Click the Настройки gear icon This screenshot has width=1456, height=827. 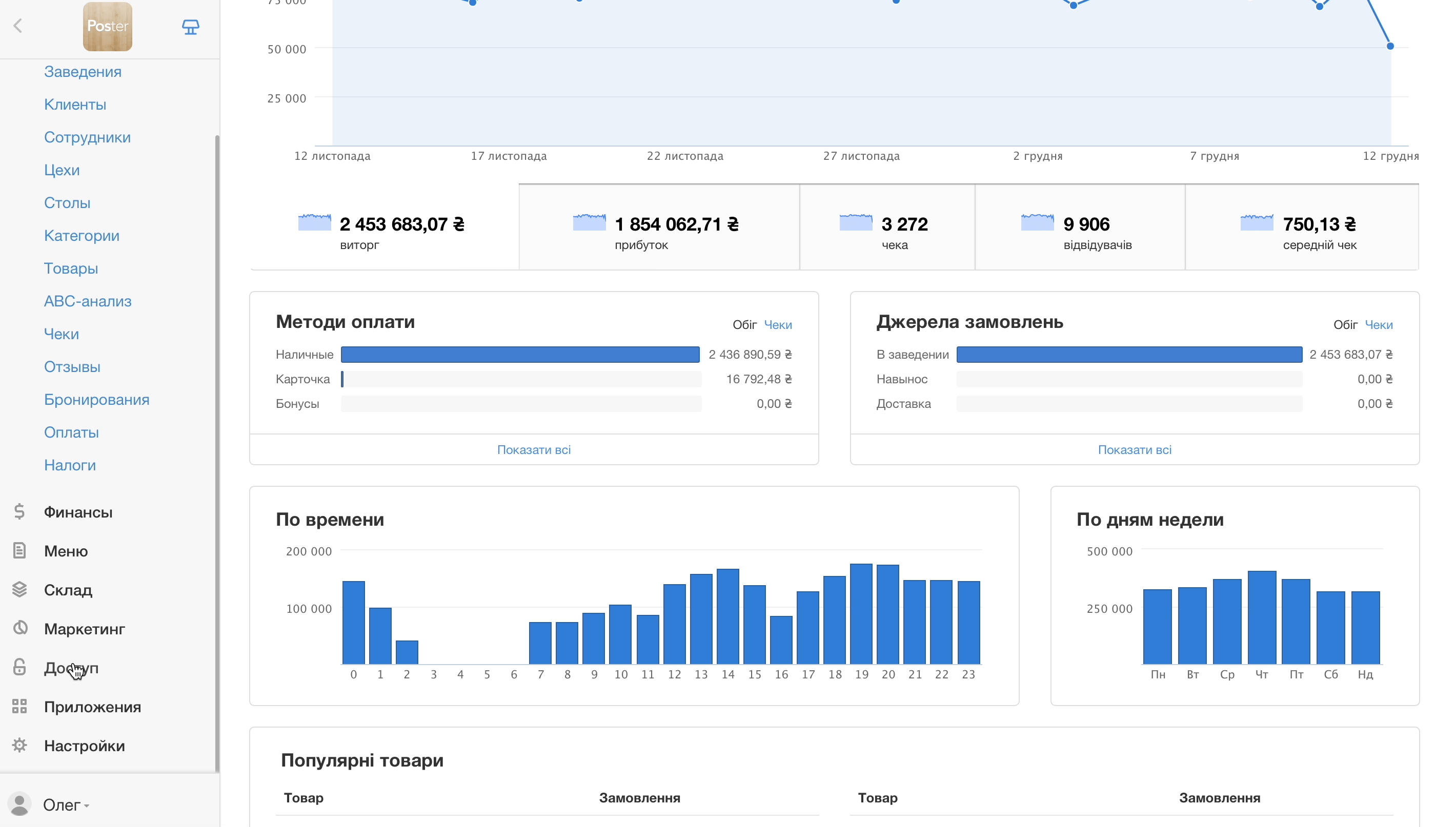click(x=19, y=745)
